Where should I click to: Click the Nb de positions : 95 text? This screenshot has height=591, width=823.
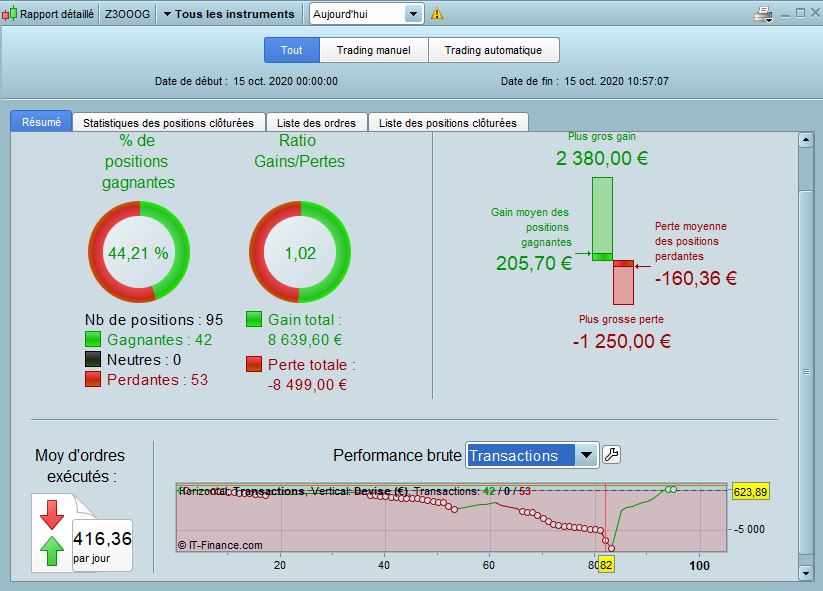click(154, 320)
